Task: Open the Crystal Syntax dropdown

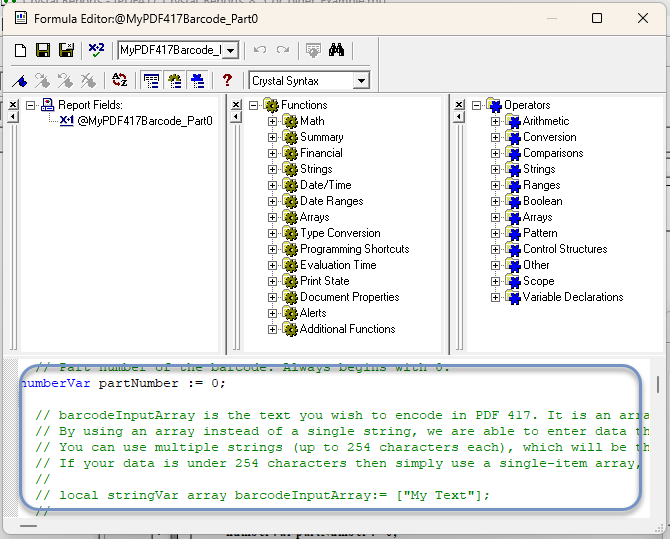Action: coord(361,80)
